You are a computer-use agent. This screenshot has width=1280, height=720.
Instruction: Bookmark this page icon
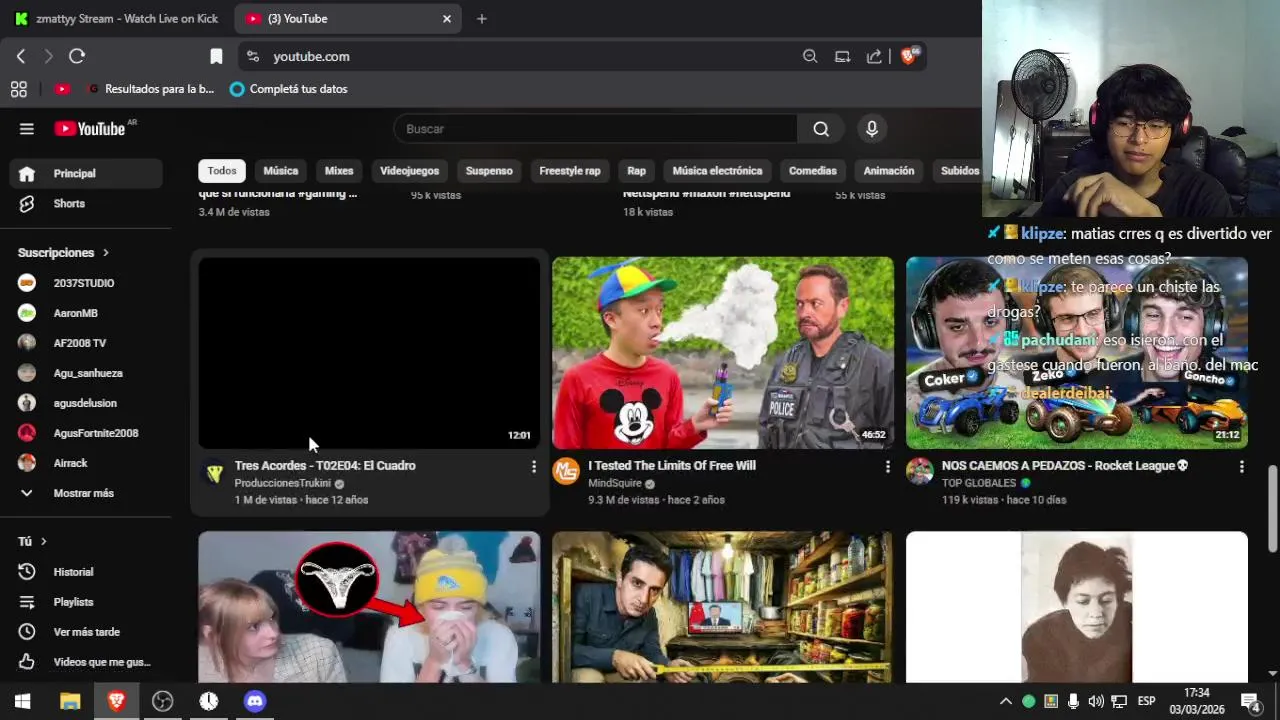click(x=216, y=57)
